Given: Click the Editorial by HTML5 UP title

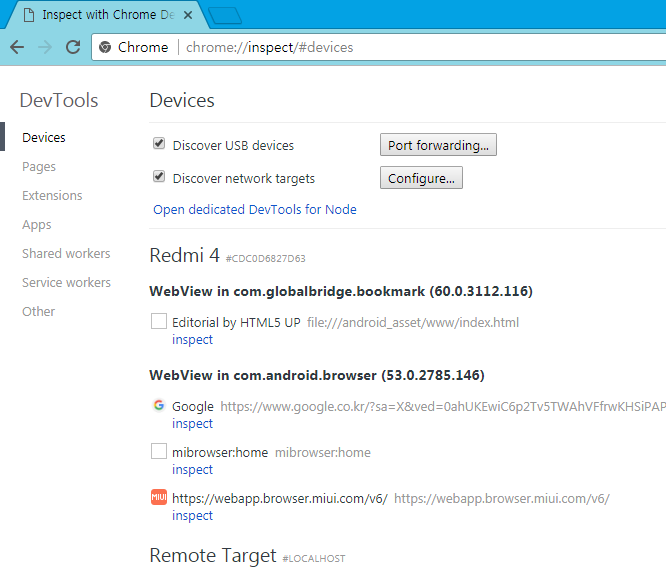Looking at the screenshot, I should coord(236,322).
